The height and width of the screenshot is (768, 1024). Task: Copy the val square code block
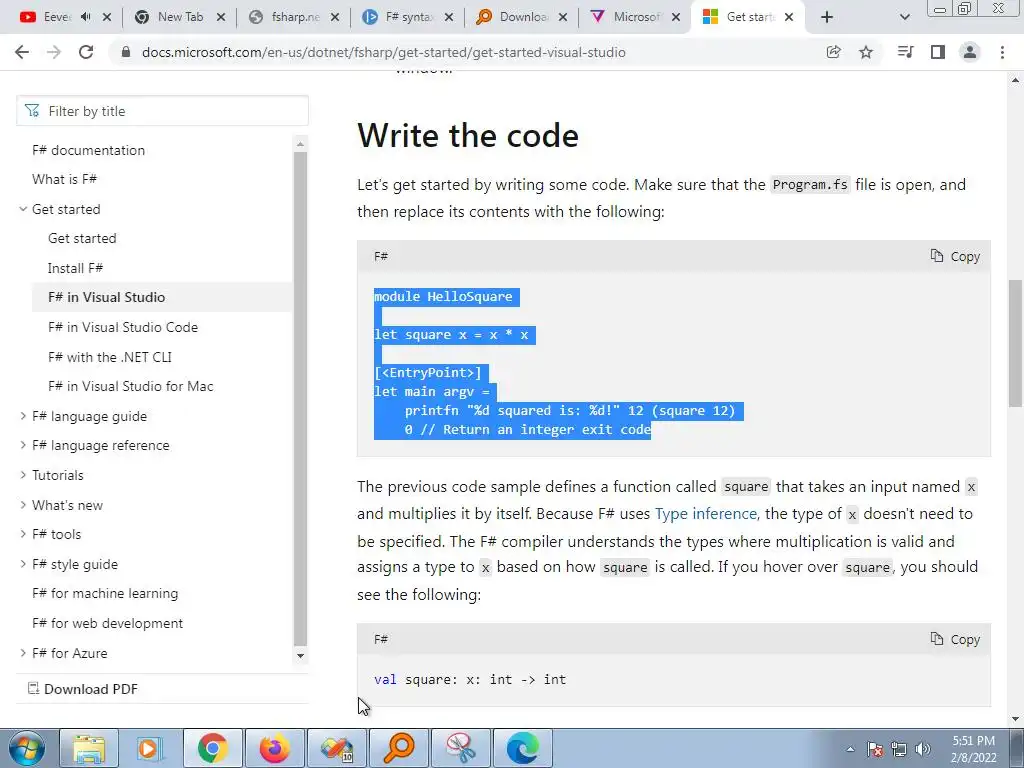click(x=955, y=639)
